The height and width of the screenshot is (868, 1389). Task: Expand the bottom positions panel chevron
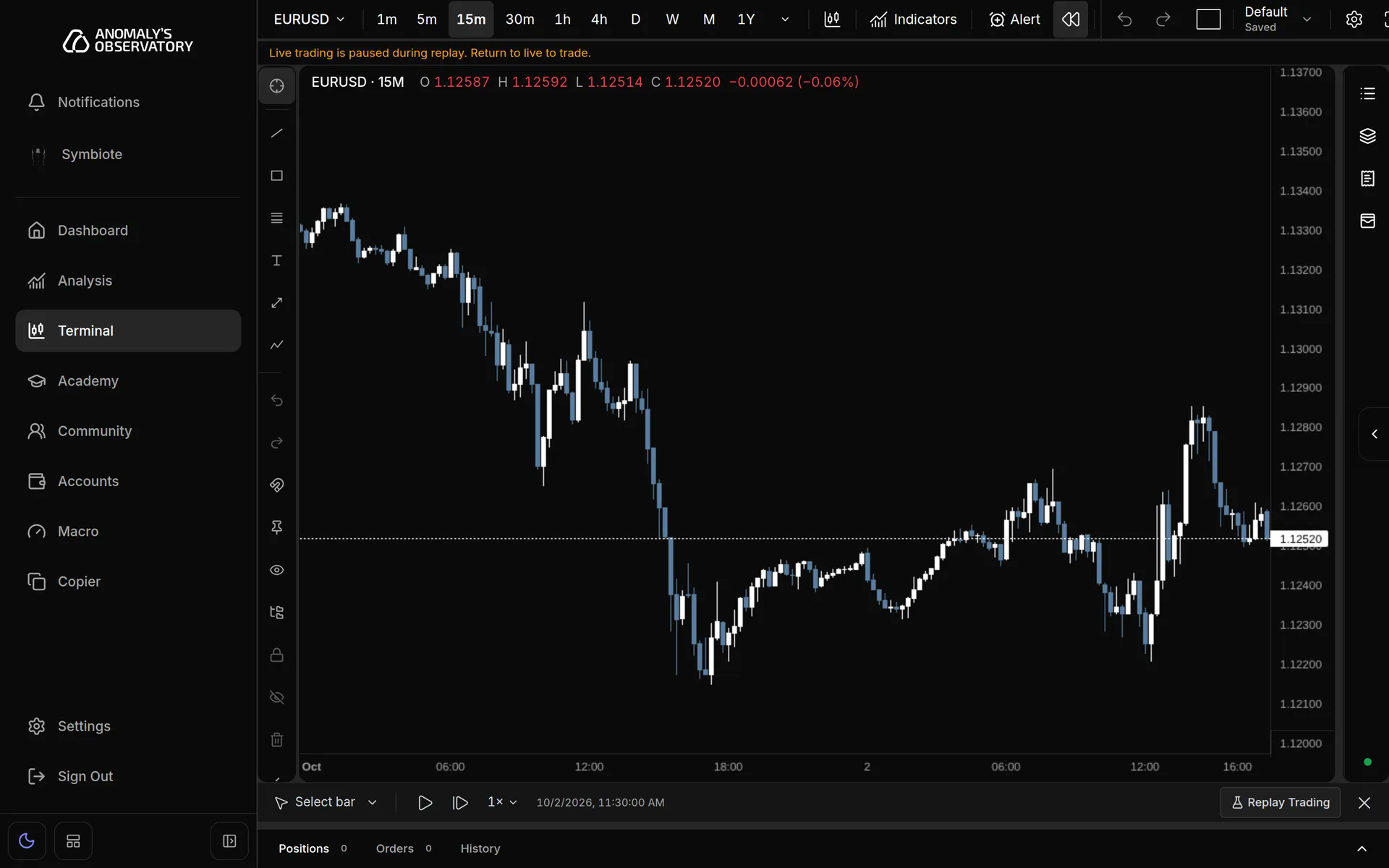point(1362,849)
